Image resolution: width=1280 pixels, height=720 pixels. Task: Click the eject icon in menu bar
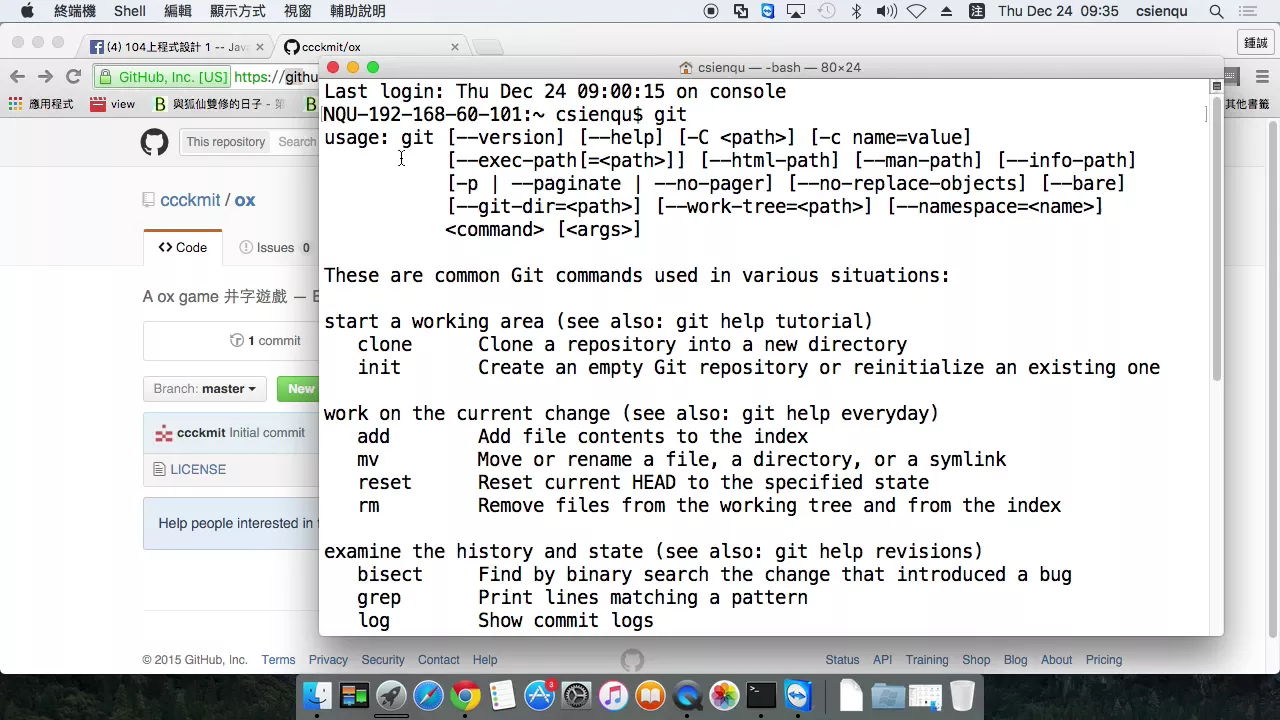pos(947,11)
